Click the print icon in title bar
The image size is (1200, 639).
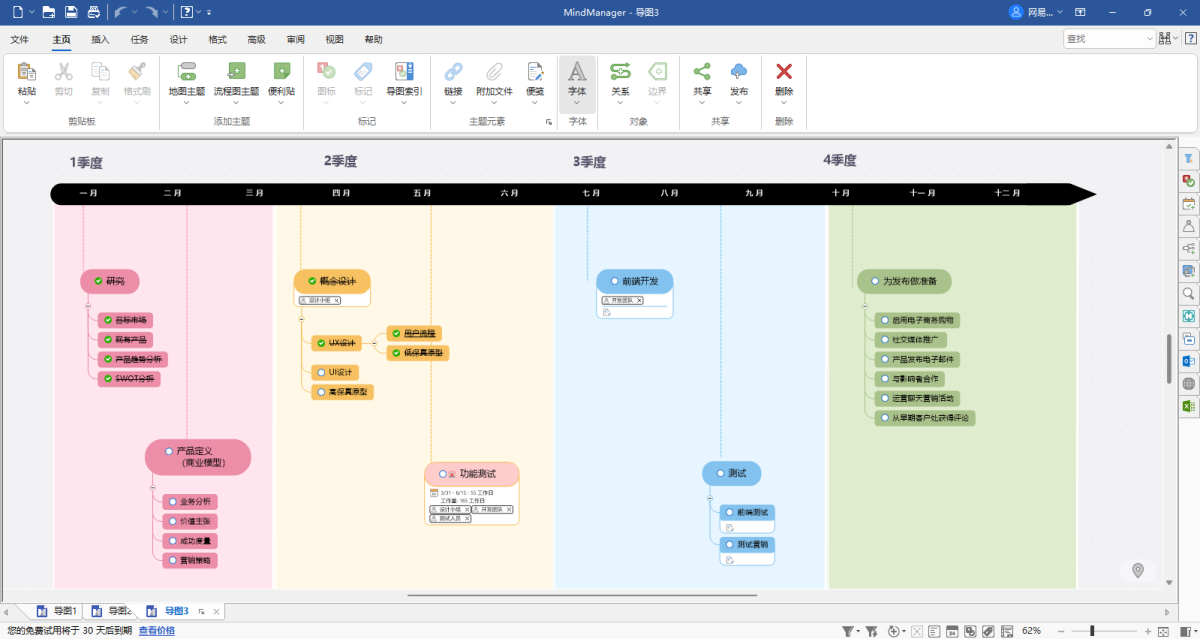pos(93,12)
